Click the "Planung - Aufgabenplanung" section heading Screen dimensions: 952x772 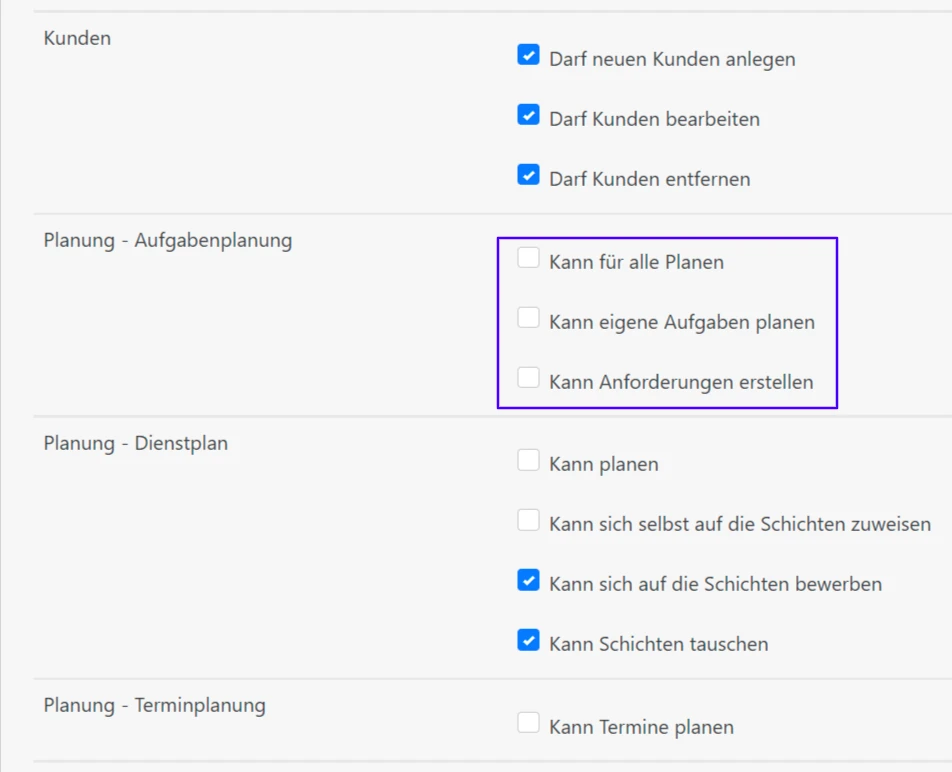click(x=166, y=240)
